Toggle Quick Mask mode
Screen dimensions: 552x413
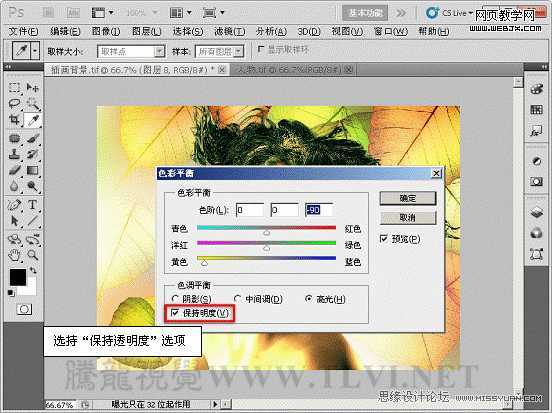pyautogui.click(x=24, y=309)
